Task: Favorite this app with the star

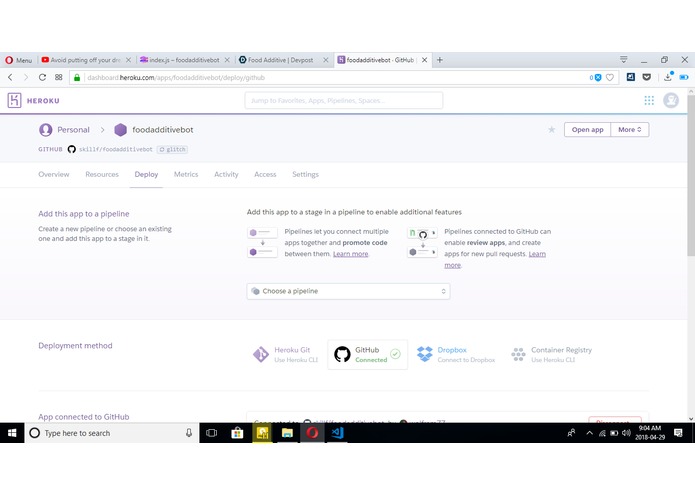Action: pos(551,129)
